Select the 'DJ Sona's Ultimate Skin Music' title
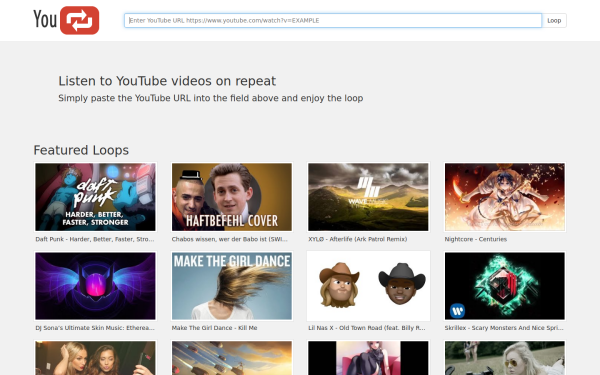This screenshot has width=600, height=375. pos(95,328)
